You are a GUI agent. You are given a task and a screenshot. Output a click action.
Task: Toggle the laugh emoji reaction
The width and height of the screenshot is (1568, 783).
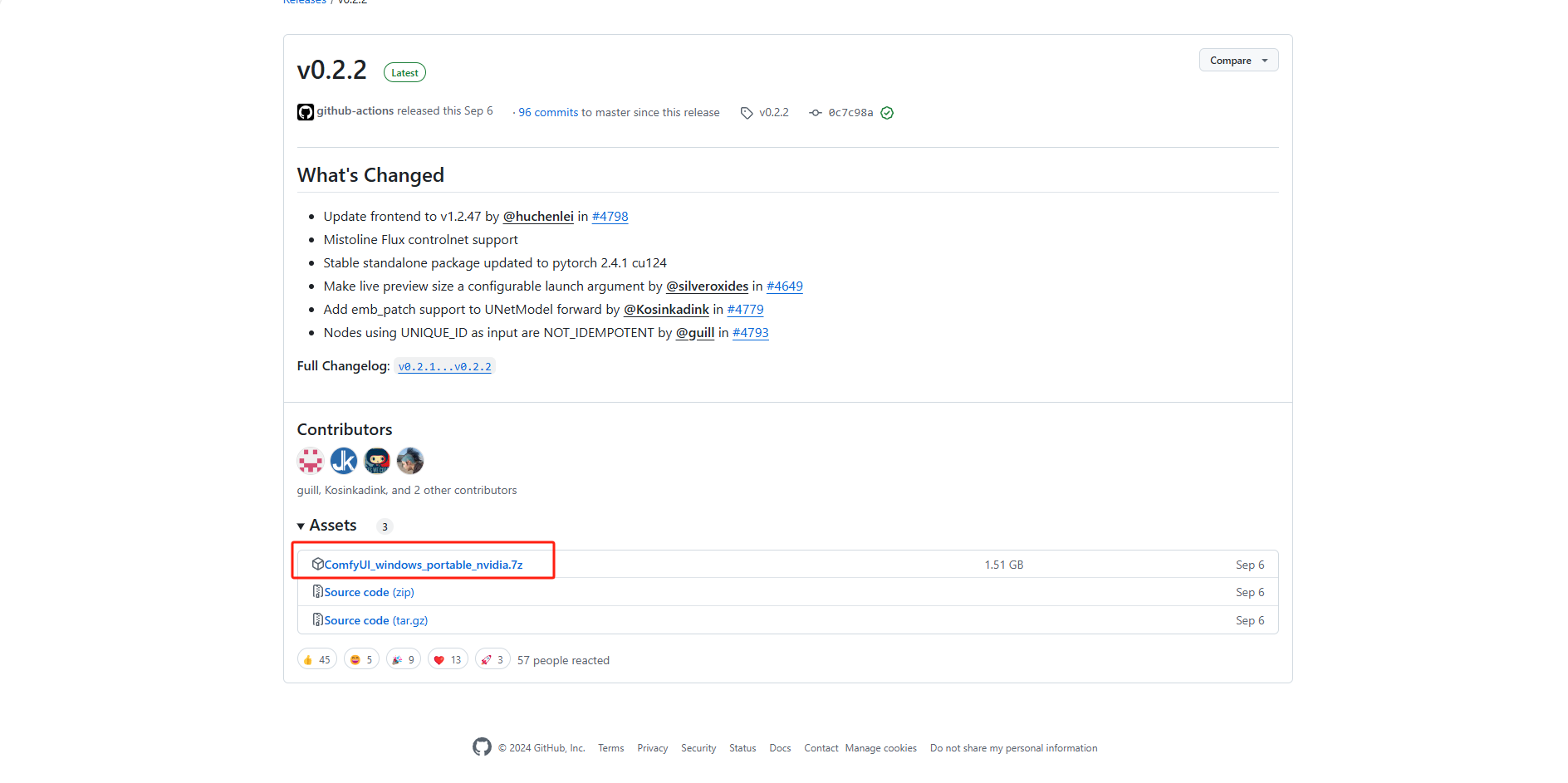pyautogui.click(x=361, y=660)
